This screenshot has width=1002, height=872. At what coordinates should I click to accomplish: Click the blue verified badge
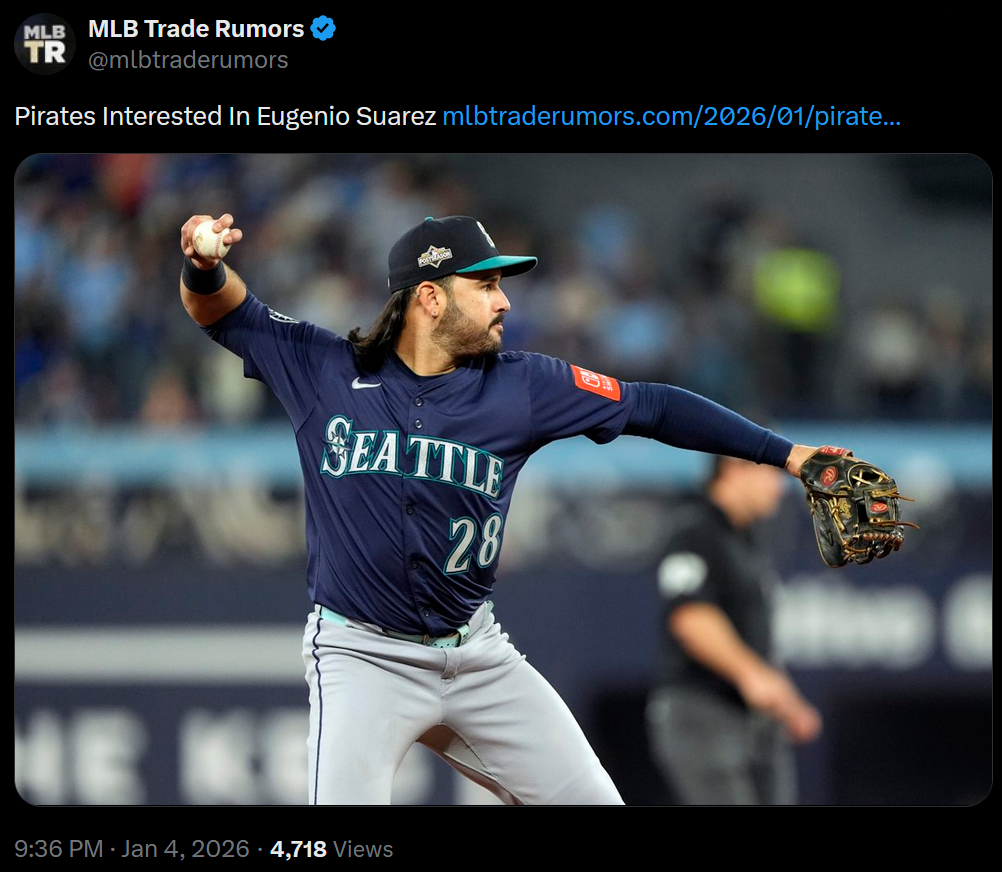click(323, 29)
